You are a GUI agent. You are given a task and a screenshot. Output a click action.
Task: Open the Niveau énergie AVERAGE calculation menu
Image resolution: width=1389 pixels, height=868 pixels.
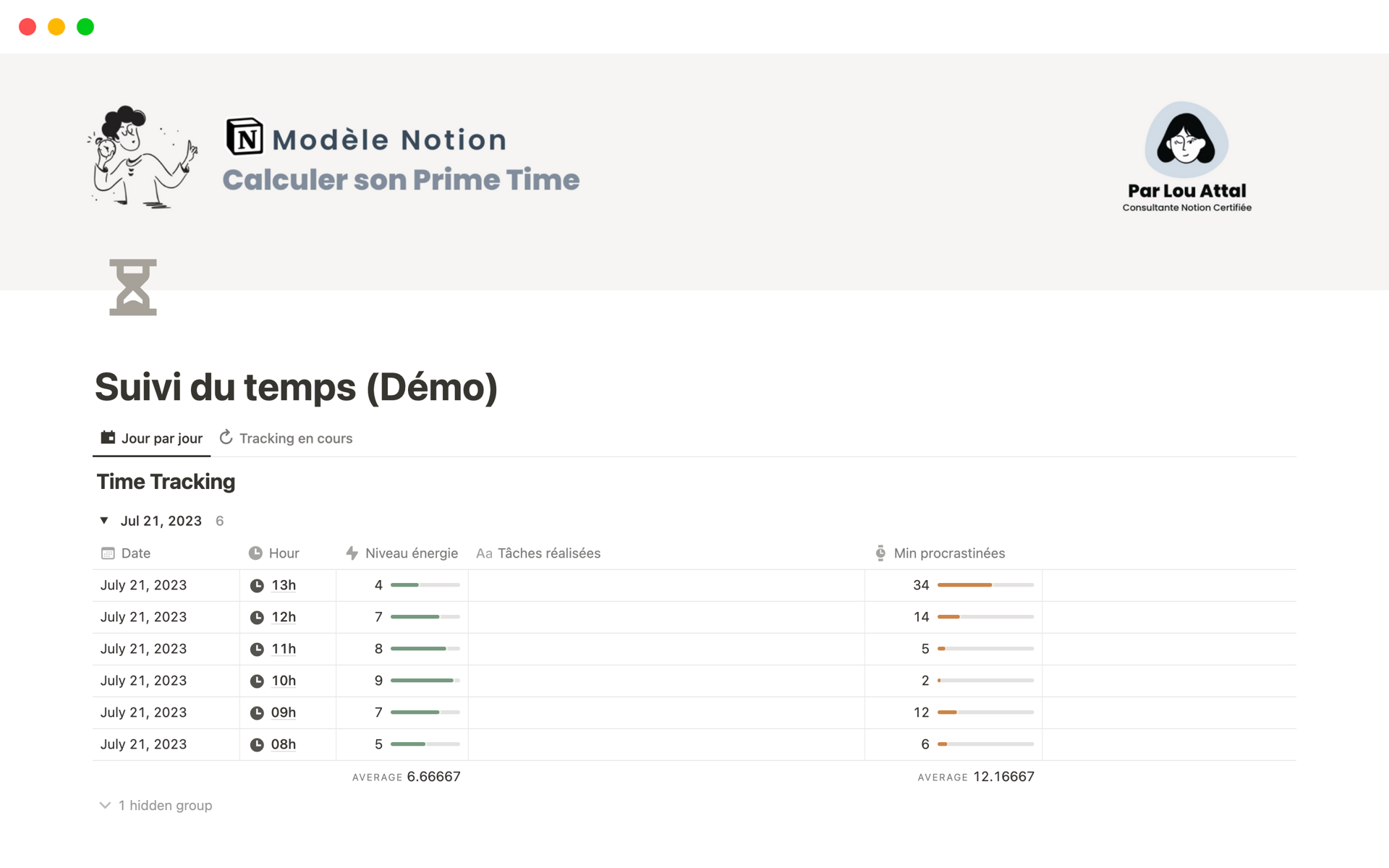(x=406, y=777)
